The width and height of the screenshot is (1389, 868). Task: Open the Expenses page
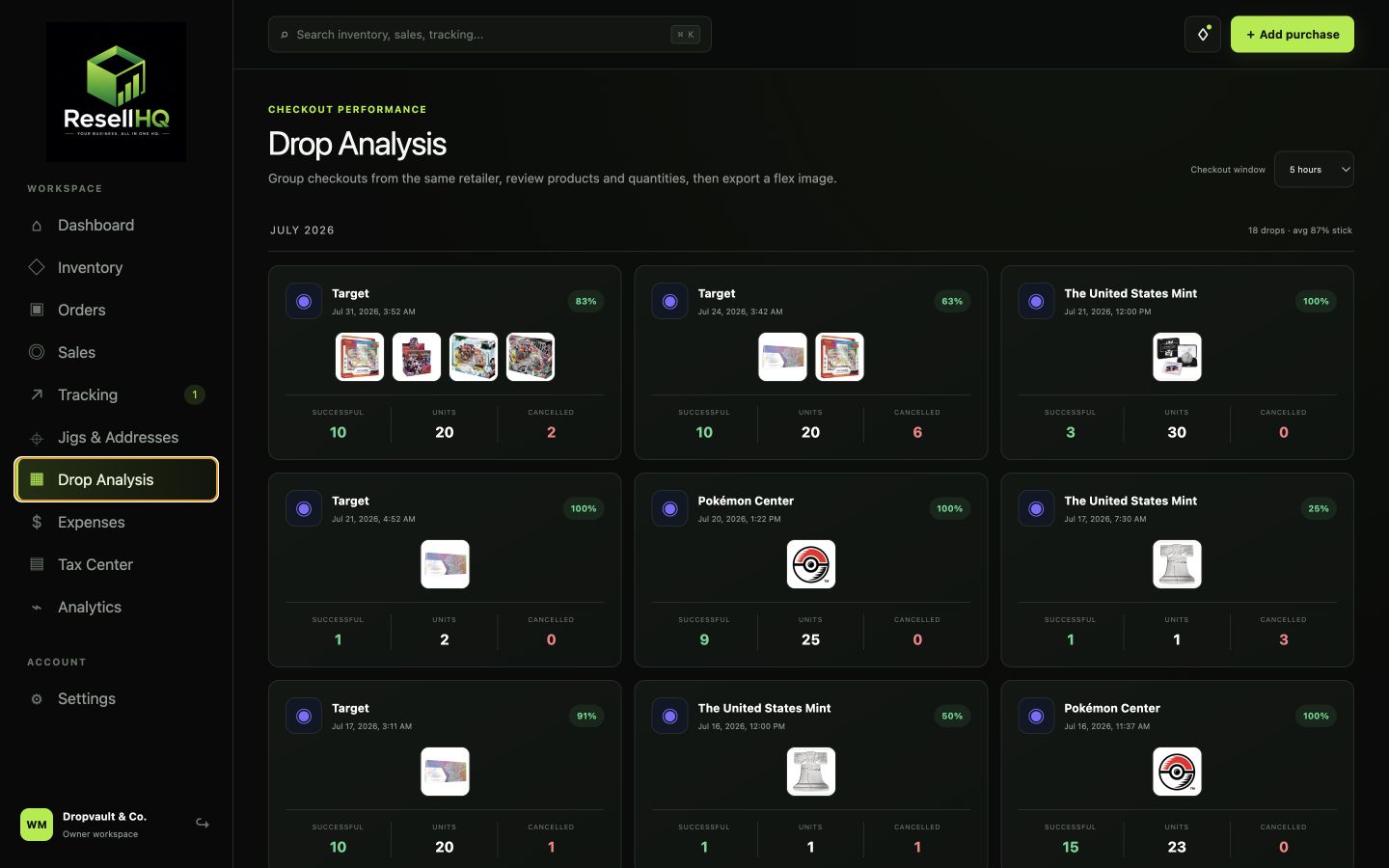click(116, 522)
